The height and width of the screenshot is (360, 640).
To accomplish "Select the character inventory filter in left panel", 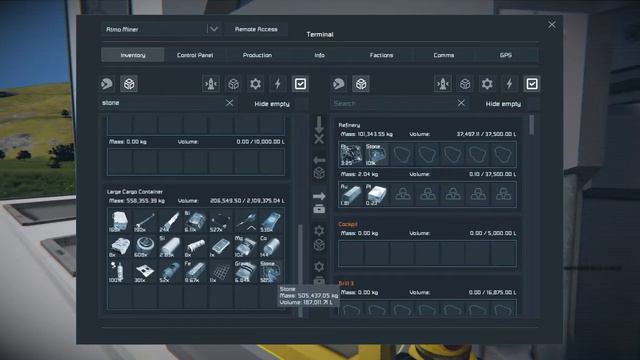I will 107,84.
